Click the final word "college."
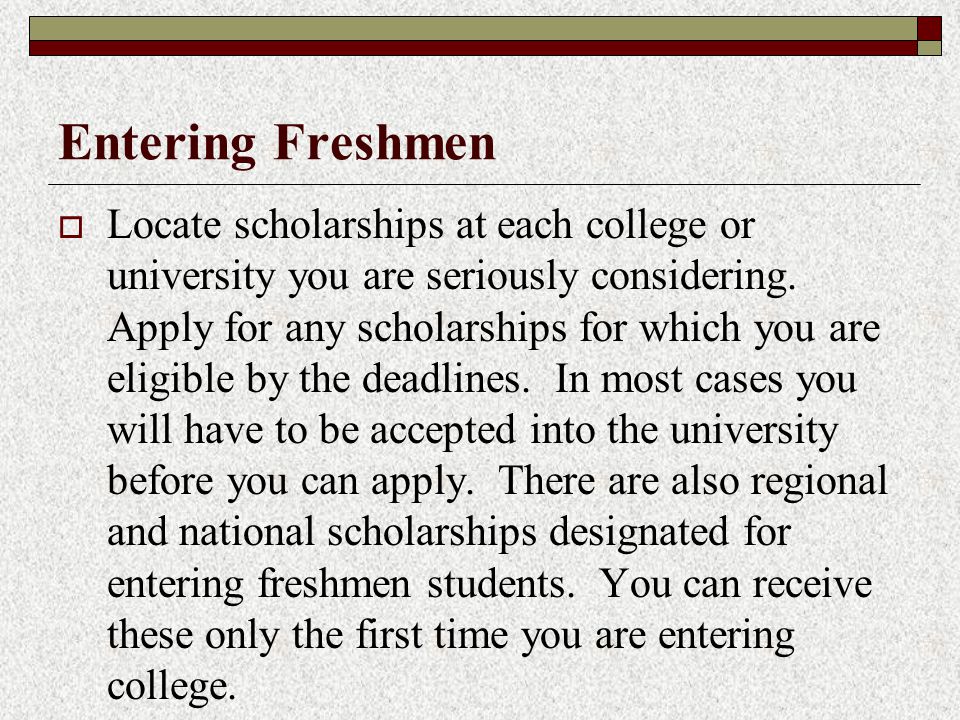960x720 pixels. [x=171, y=688]
